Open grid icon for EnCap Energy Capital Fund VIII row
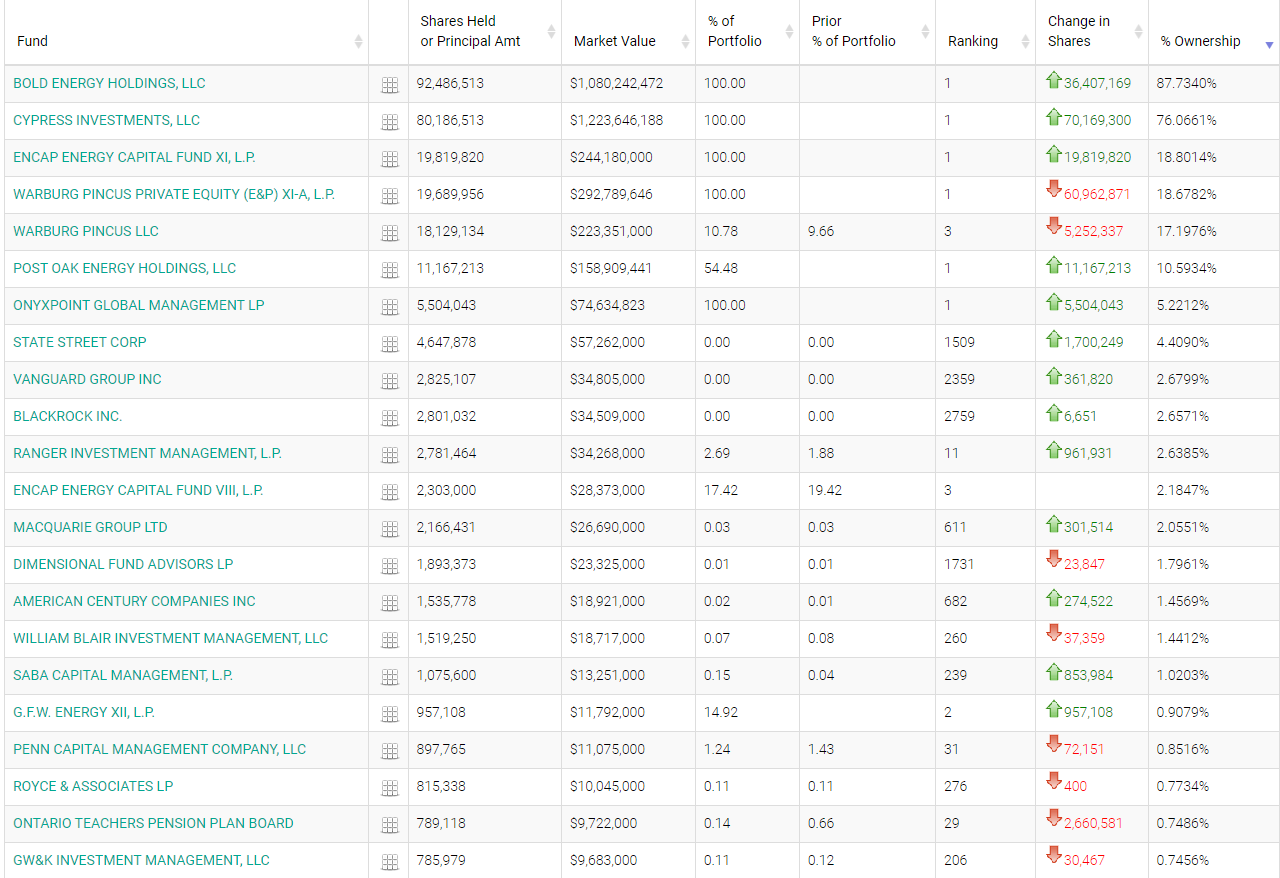This screenshot has height=878, width=1280. pyautogui.click(x=390, y=492)
